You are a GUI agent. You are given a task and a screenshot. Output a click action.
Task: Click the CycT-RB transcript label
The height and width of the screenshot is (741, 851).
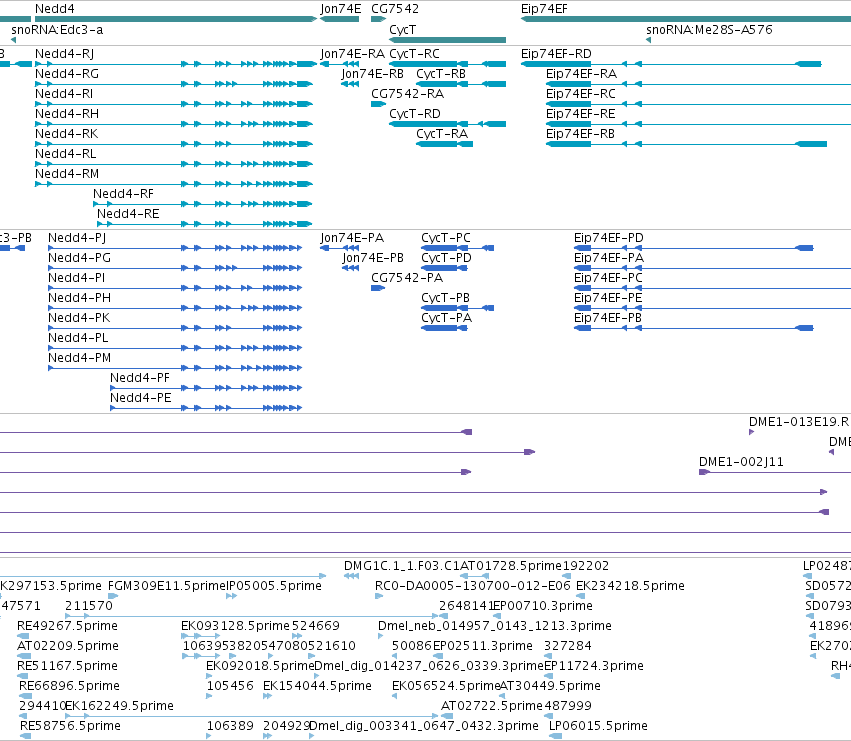(x=441, y=74)
